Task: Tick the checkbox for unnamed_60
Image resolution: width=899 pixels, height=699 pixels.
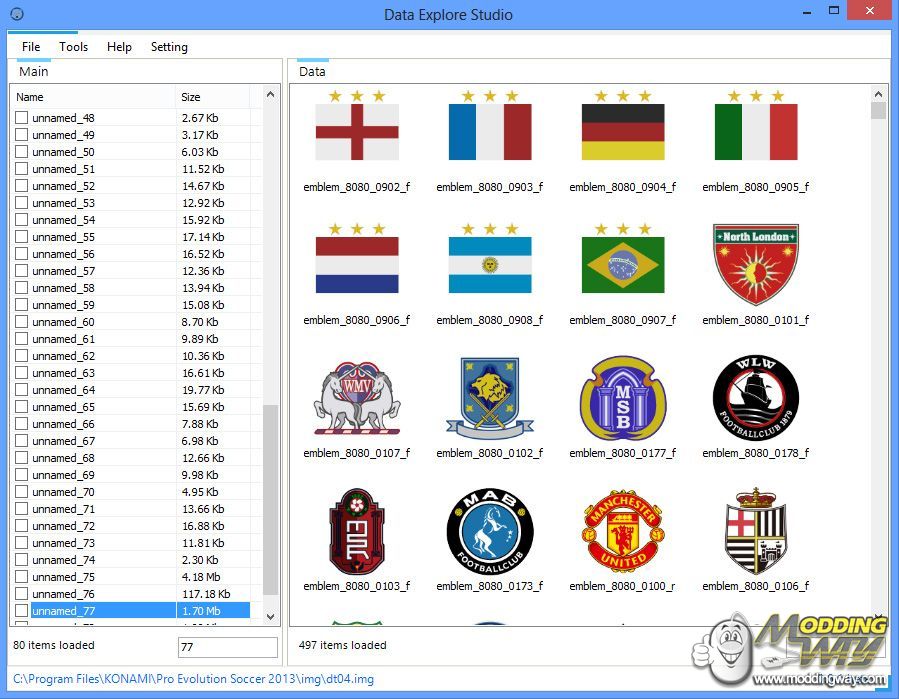Action: 21,322
